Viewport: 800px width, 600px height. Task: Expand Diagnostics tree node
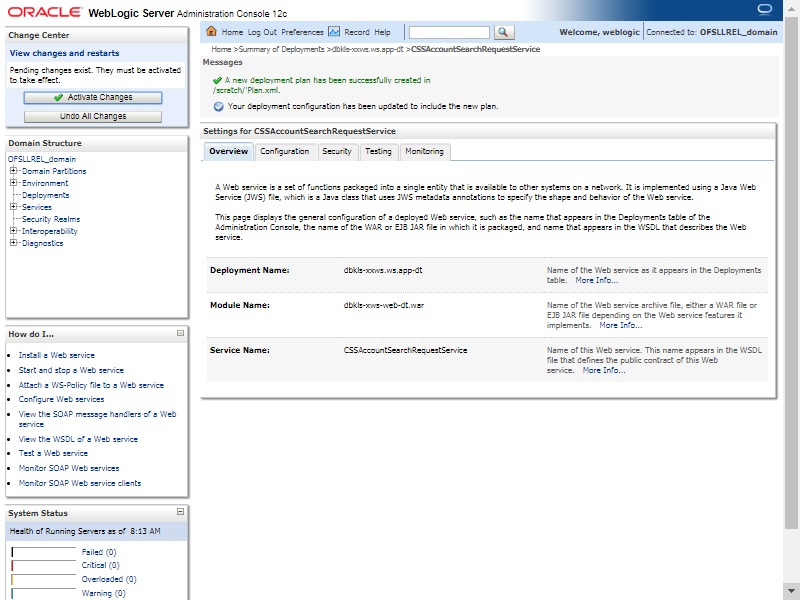[13, 243]
